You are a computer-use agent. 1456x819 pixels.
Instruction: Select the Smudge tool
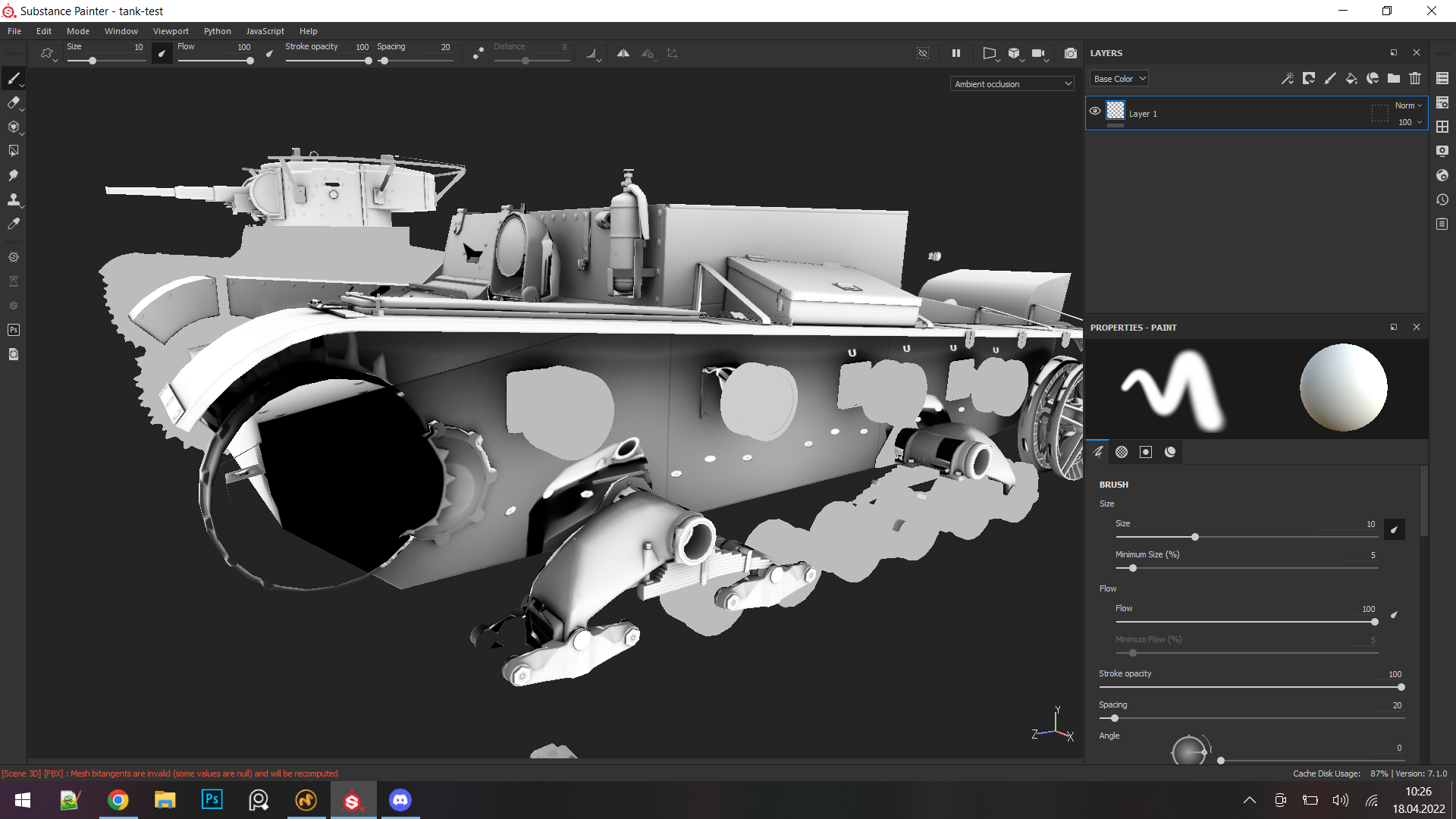14,175
